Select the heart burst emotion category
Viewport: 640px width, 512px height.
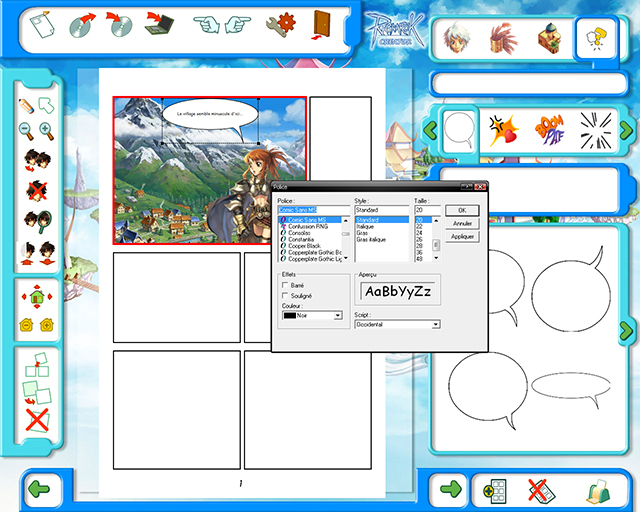click(x=504, y=131)
